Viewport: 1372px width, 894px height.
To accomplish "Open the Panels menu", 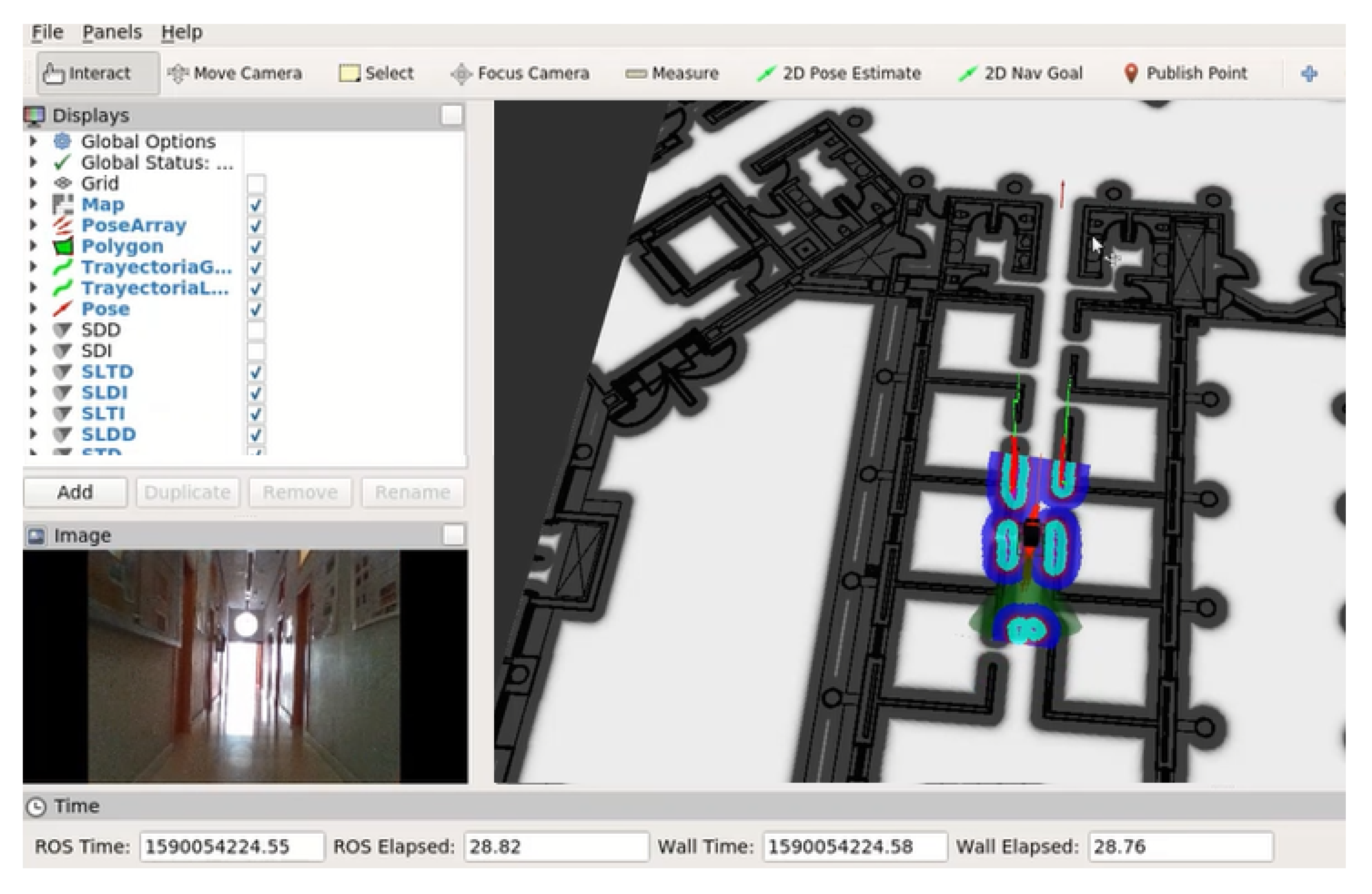I will coord(112,32).
